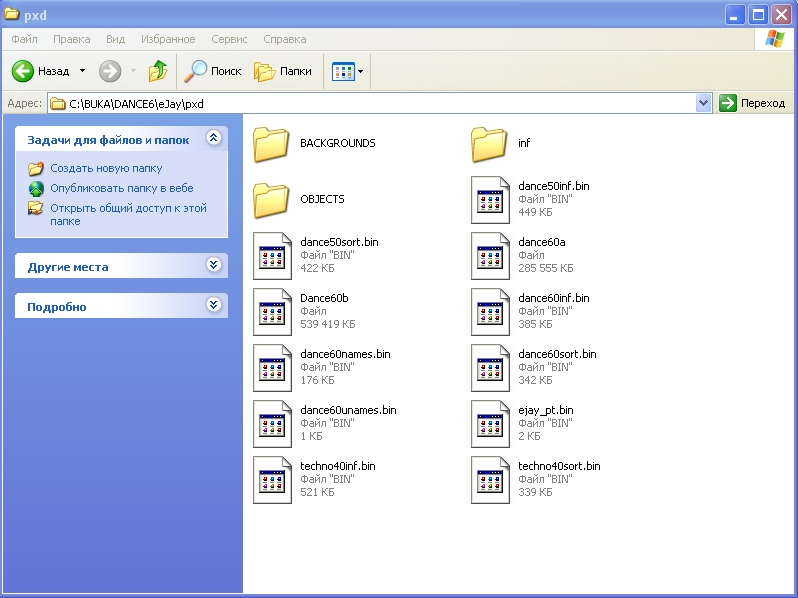The width and height of the screenshot is (798, 598).
Task: Open the Назад history dropdown arrow
Action: (x=82, y=71)
